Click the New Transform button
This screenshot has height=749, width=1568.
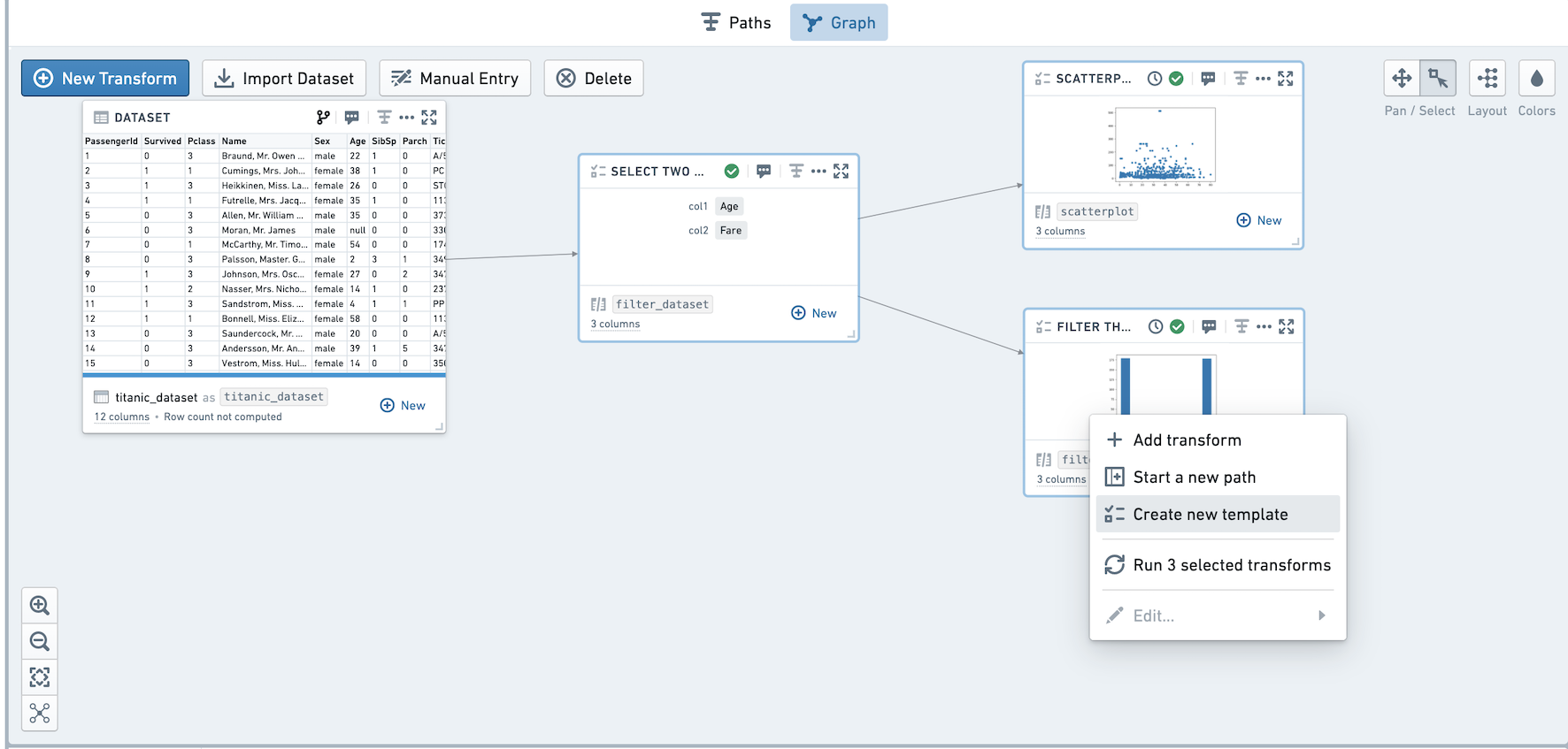(105, 78)
